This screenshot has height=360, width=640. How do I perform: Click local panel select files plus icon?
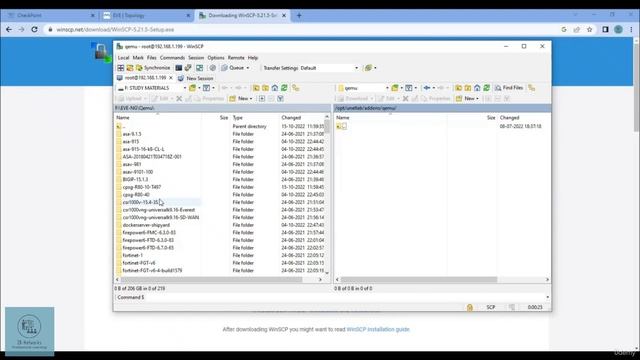coord(262,98)
